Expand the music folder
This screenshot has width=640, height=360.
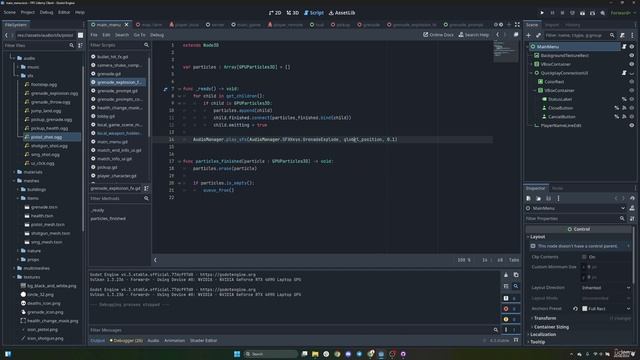(x=18, y=67)
